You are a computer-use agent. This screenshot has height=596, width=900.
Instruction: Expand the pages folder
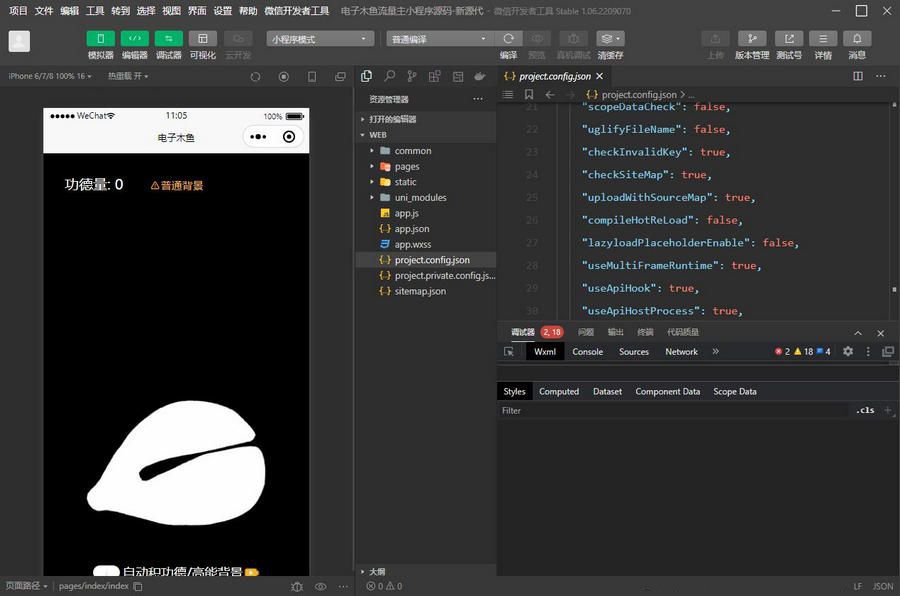[406, 166]
